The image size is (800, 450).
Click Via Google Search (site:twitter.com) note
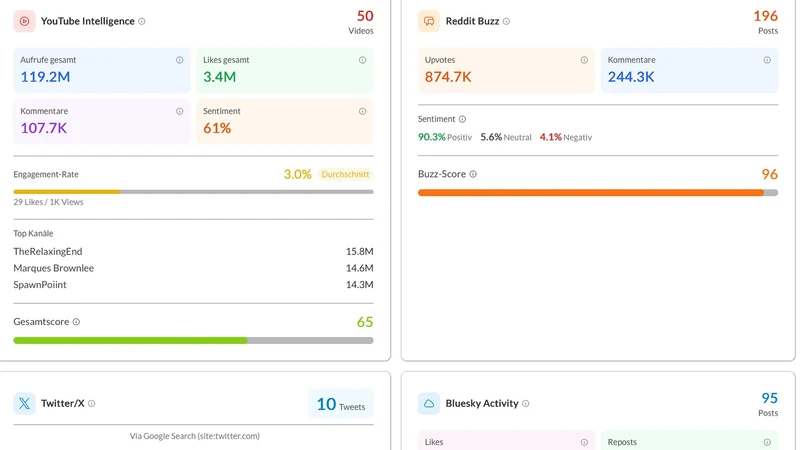coord(194,436)
